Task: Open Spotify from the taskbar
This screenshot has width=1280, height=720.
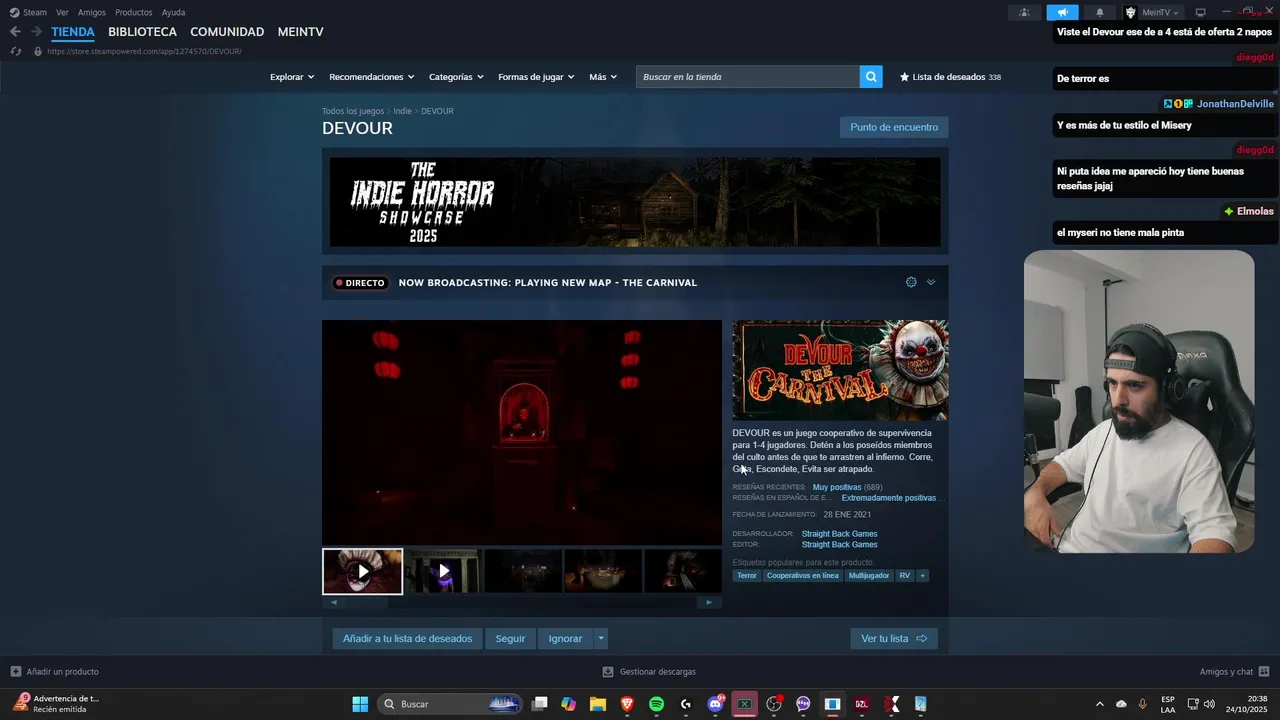Action: [656, 704]
